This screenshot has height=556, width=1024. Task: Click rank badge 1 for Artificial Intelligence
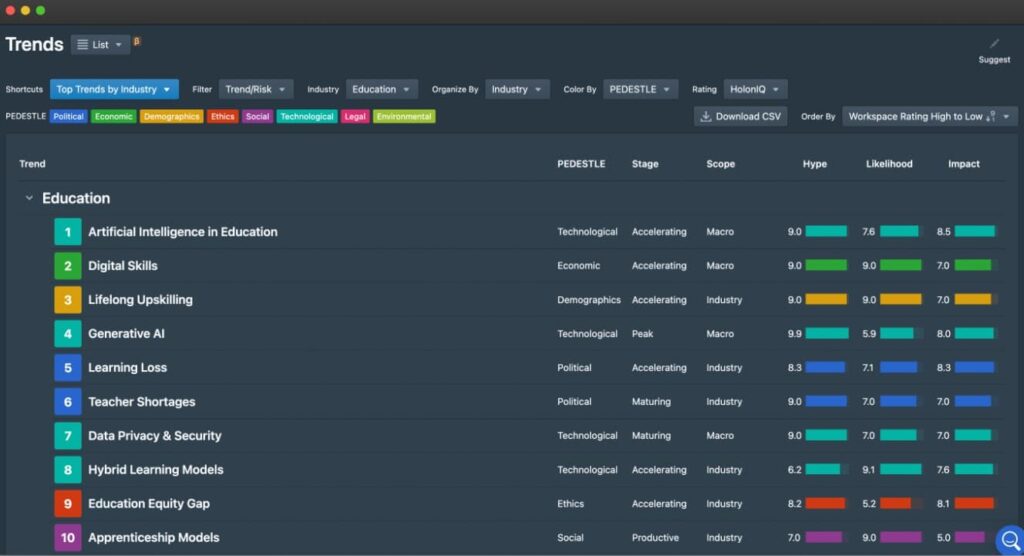68,232
